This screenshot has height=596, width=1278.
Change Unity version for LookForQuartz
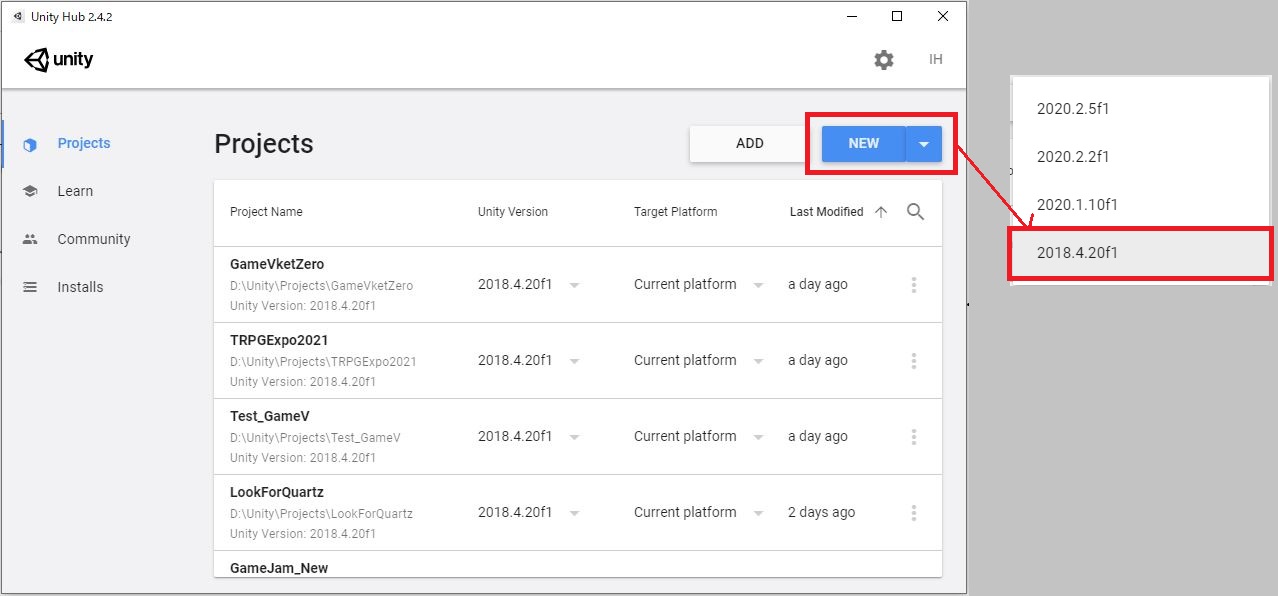[529, 513]
